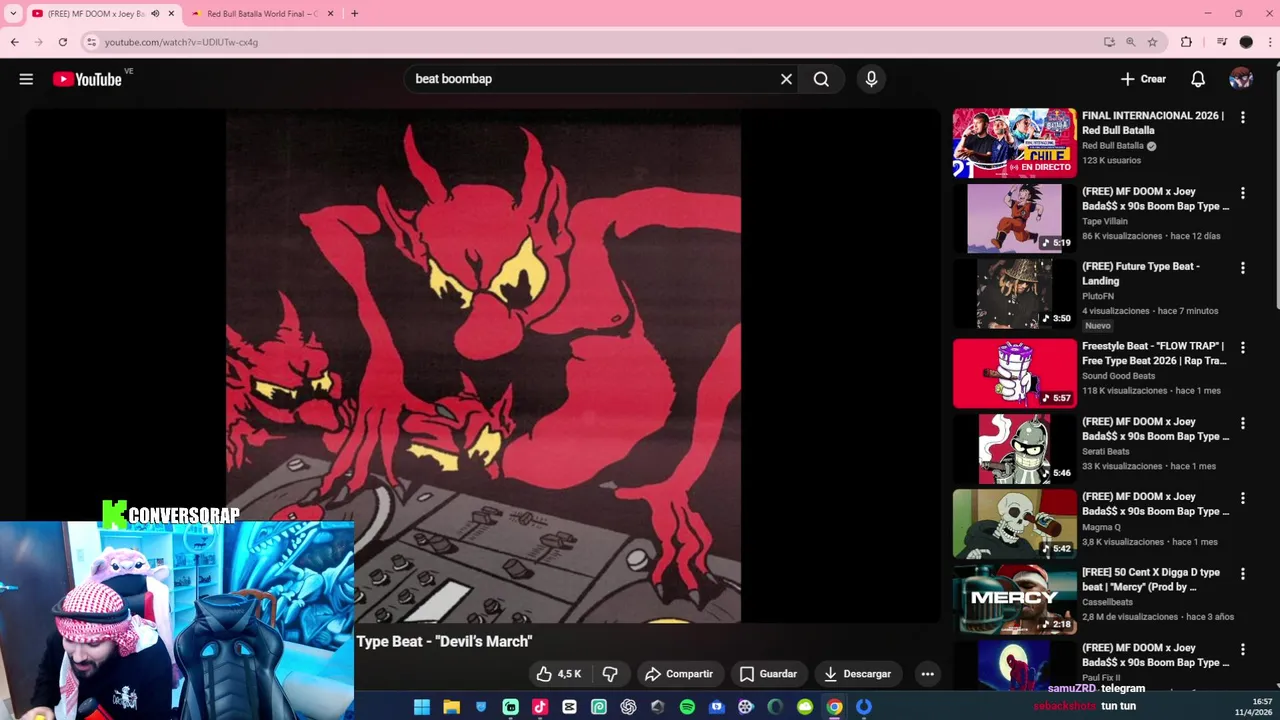Open CapCut from the taskbar

(569, 707)
